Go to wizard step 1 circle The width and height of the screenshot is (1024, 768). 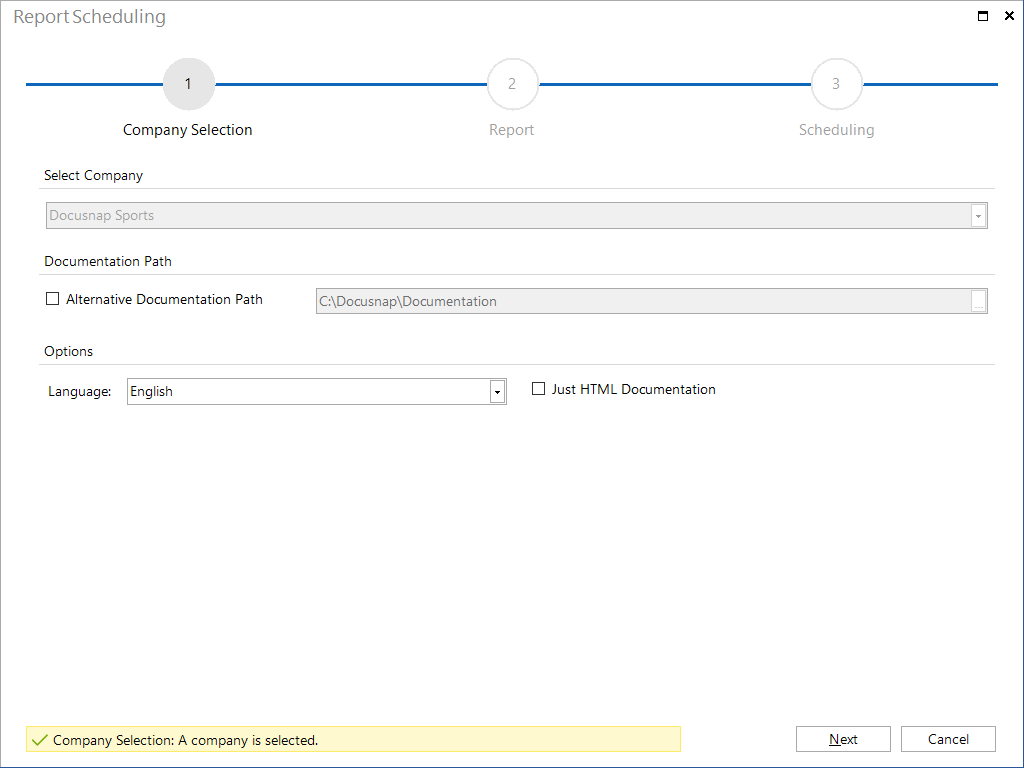(189, 84)
